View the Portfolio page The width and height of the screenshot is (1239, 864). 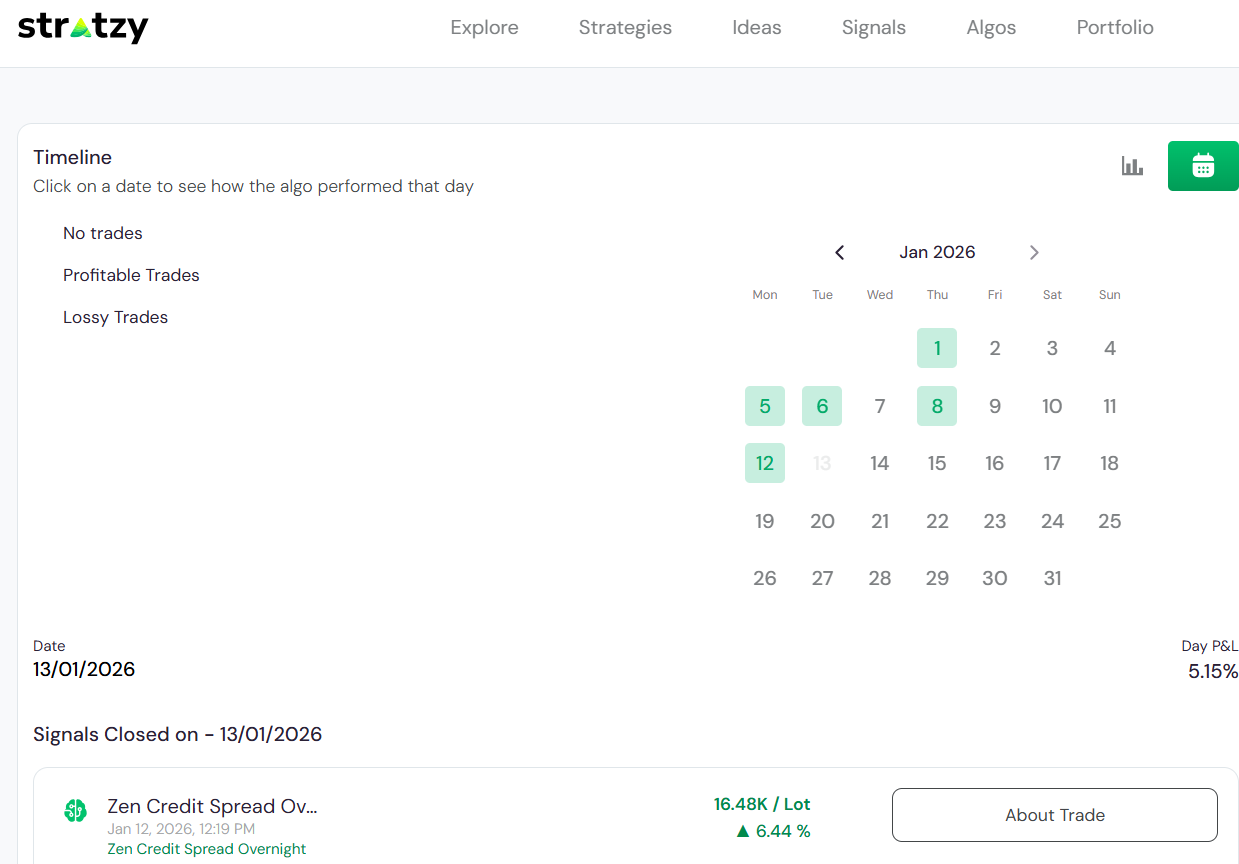tap(1114, 28)
